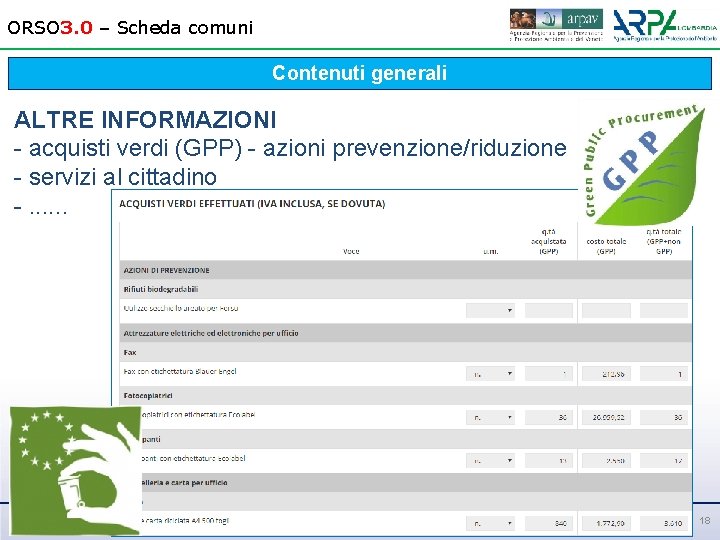The image size is (720, 540).
Task: Click 'Fax con etichettatura Blauer Engel' label
Action: coord(180,371)
